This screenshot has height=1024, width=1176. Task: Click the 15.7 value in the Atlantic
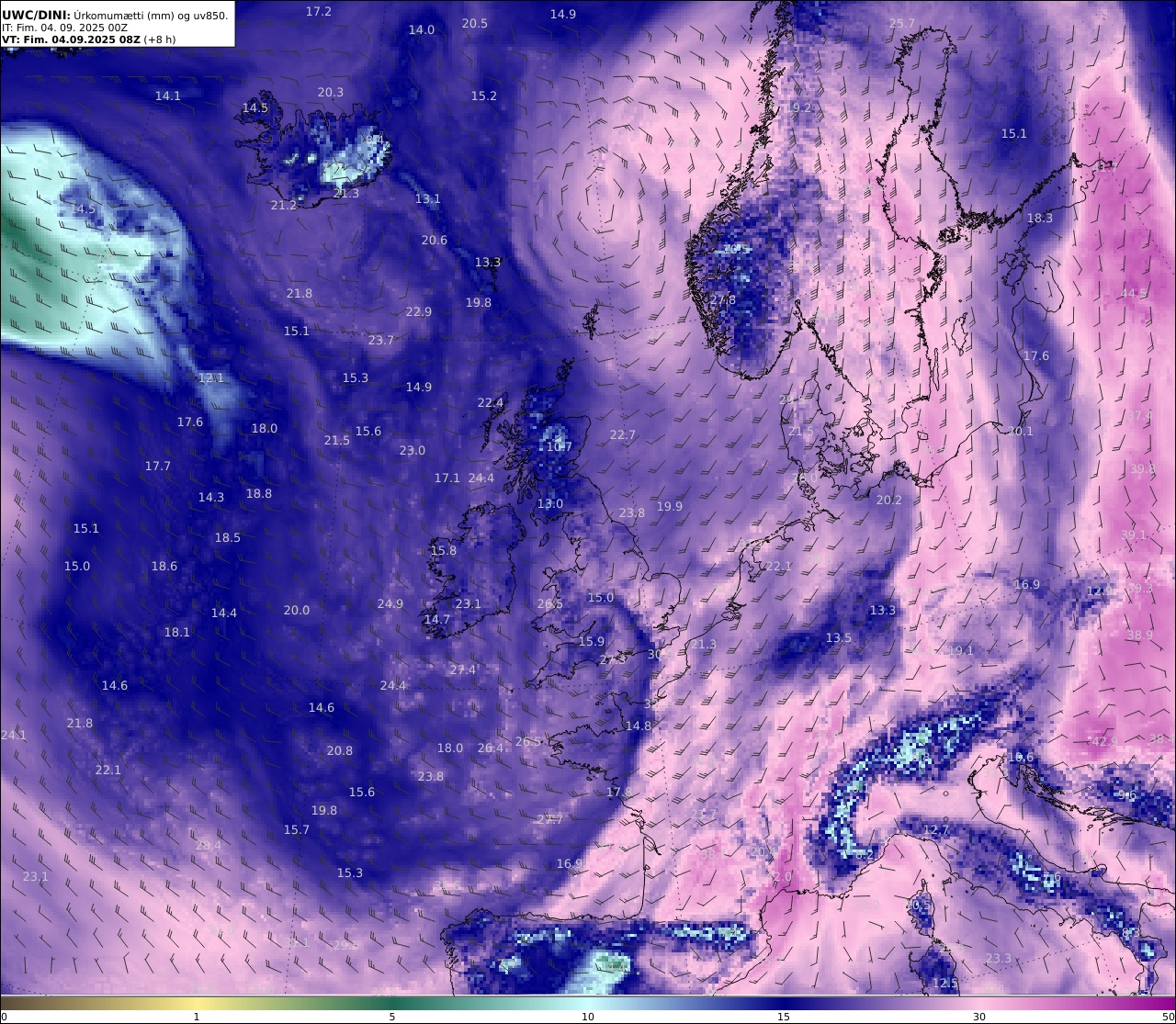[297, 830]
